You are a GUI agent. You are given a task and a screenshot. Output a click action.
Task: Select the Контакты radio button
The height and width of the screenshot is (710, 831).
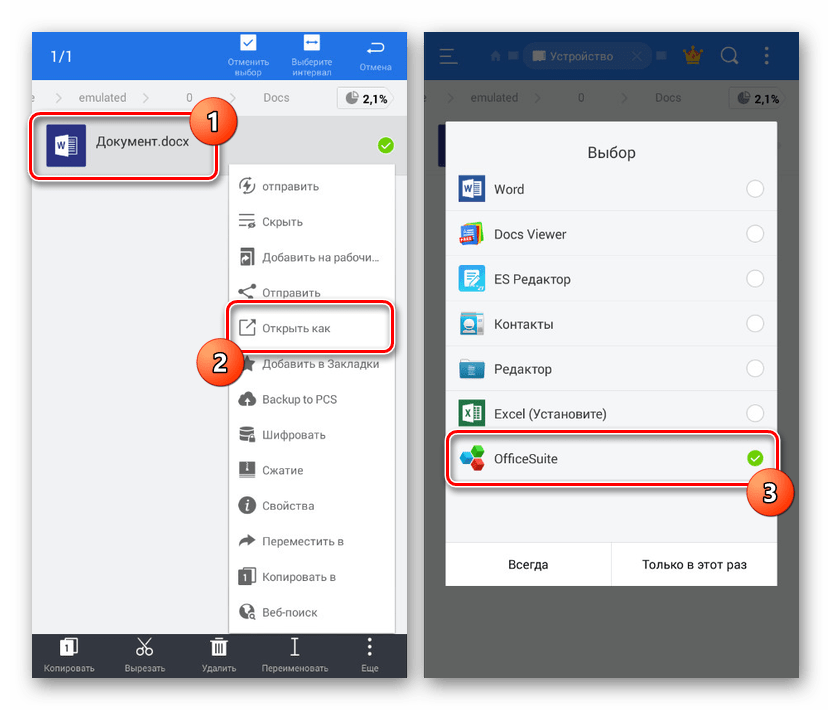tap(755, 323)
